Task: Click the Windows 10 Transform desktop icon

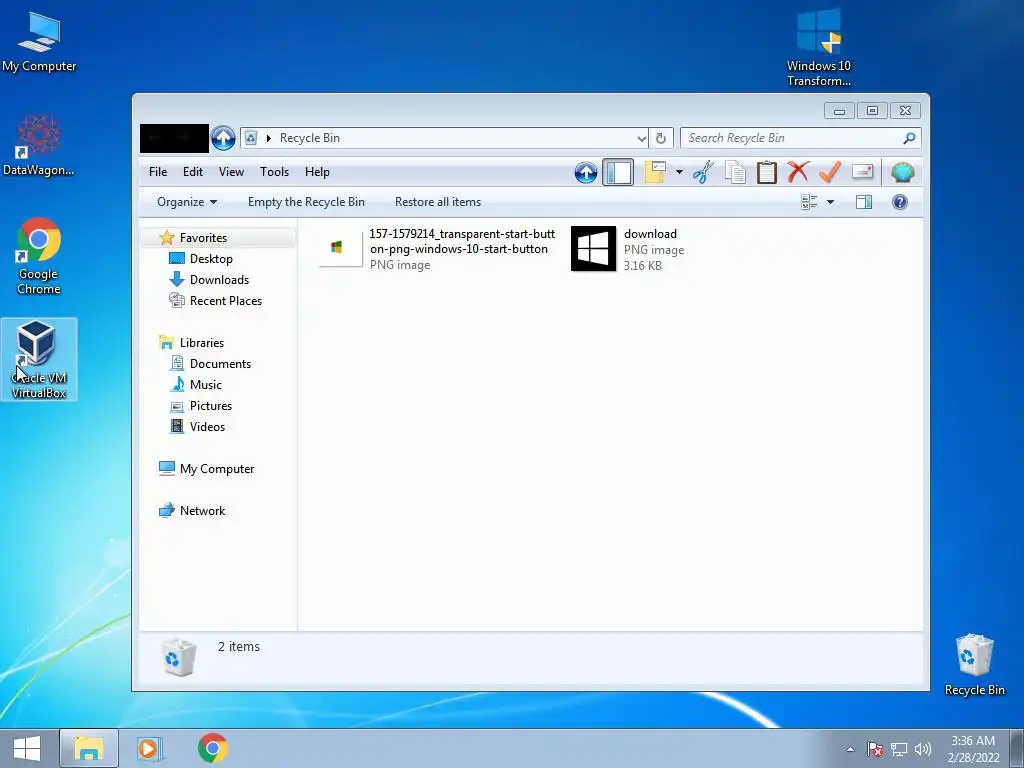Action: [818, 48]
